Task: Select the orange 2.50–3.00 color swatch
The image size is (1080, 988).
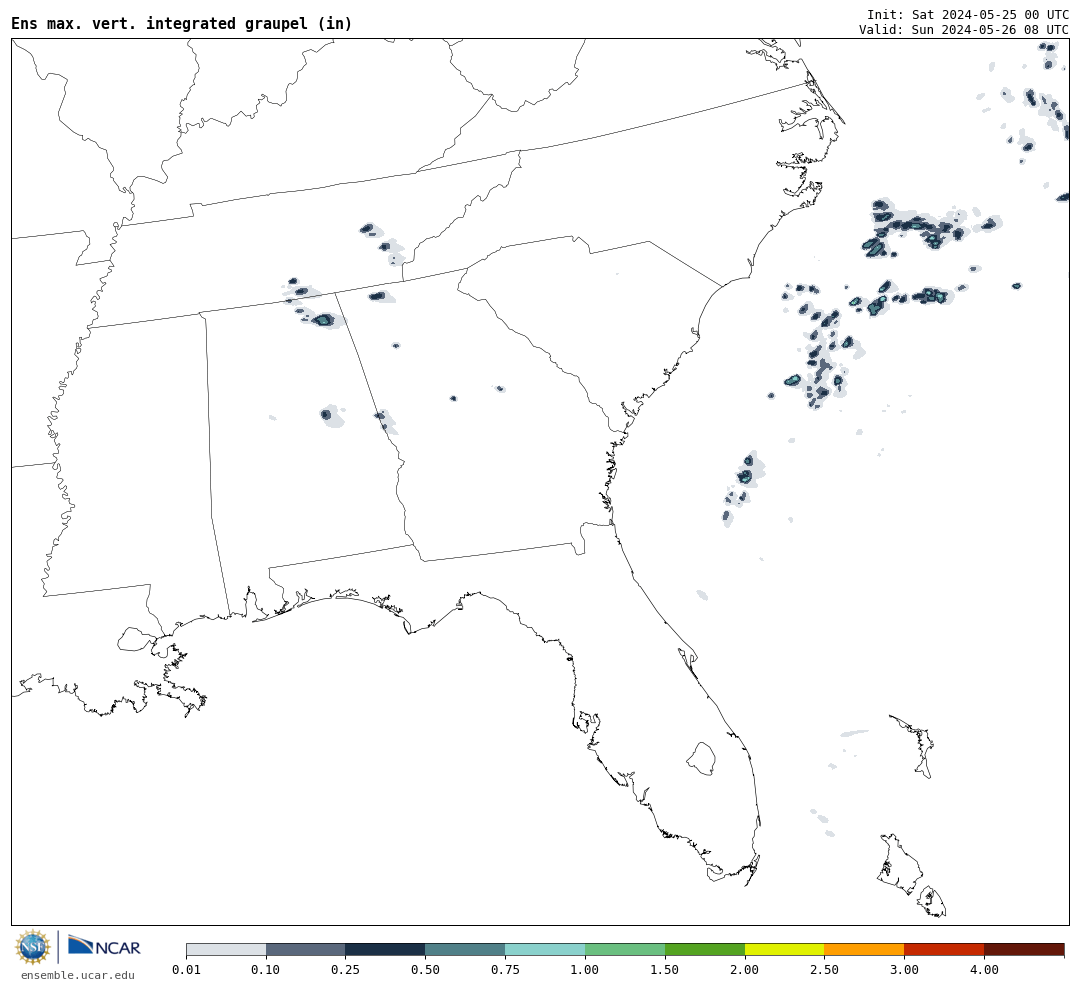Action: pos(864,950)
